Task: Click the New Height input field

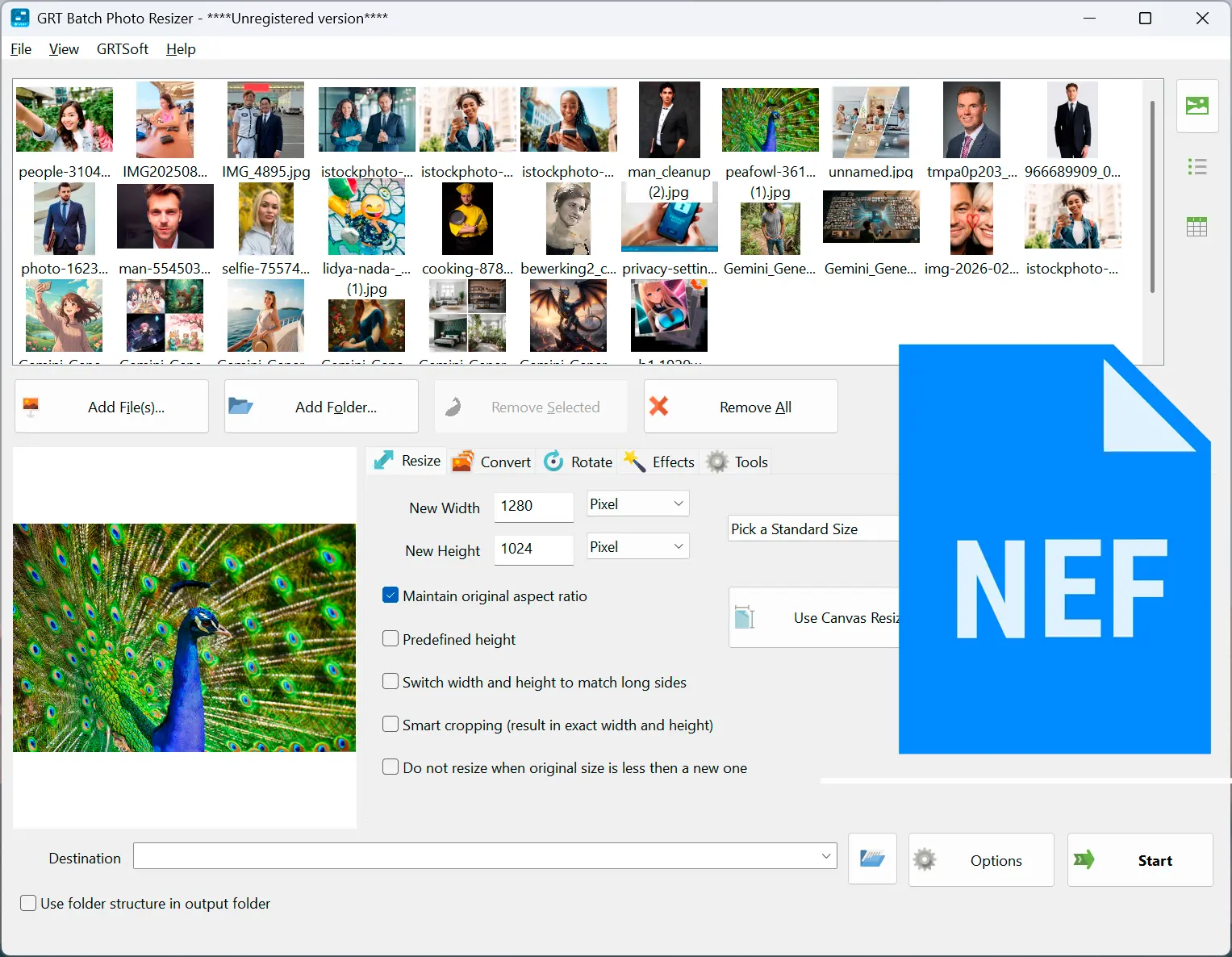Action: pyautogui.click(x=533, y=549)
